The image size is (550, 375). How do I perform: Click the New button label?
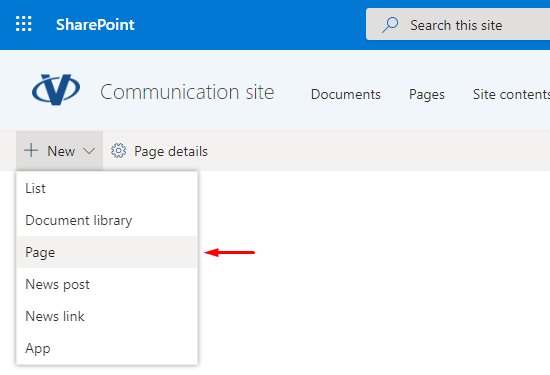(x=61, y=151)
